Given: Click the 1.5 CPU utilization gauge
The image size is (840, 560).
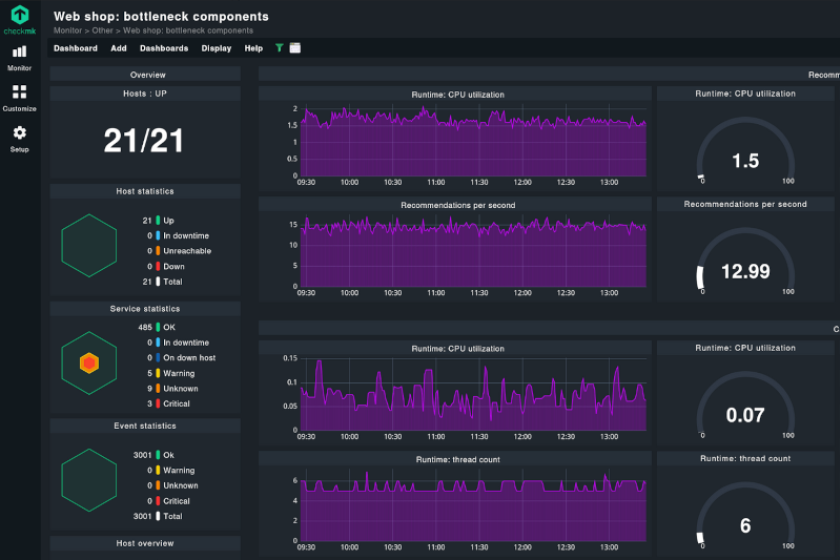Looking at the screenshot, I should point(745,152).
